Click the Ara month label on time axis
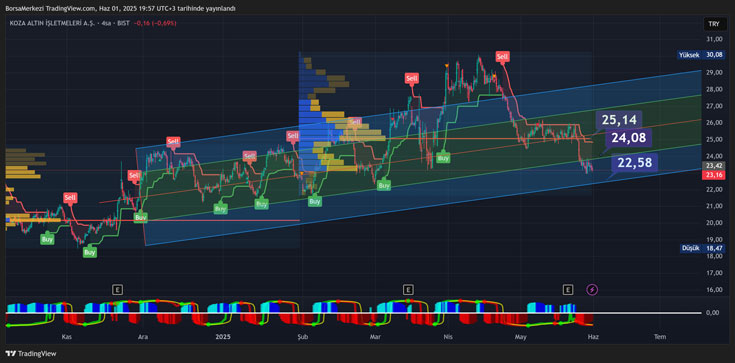735x363 pixels. tap(143, 336)
